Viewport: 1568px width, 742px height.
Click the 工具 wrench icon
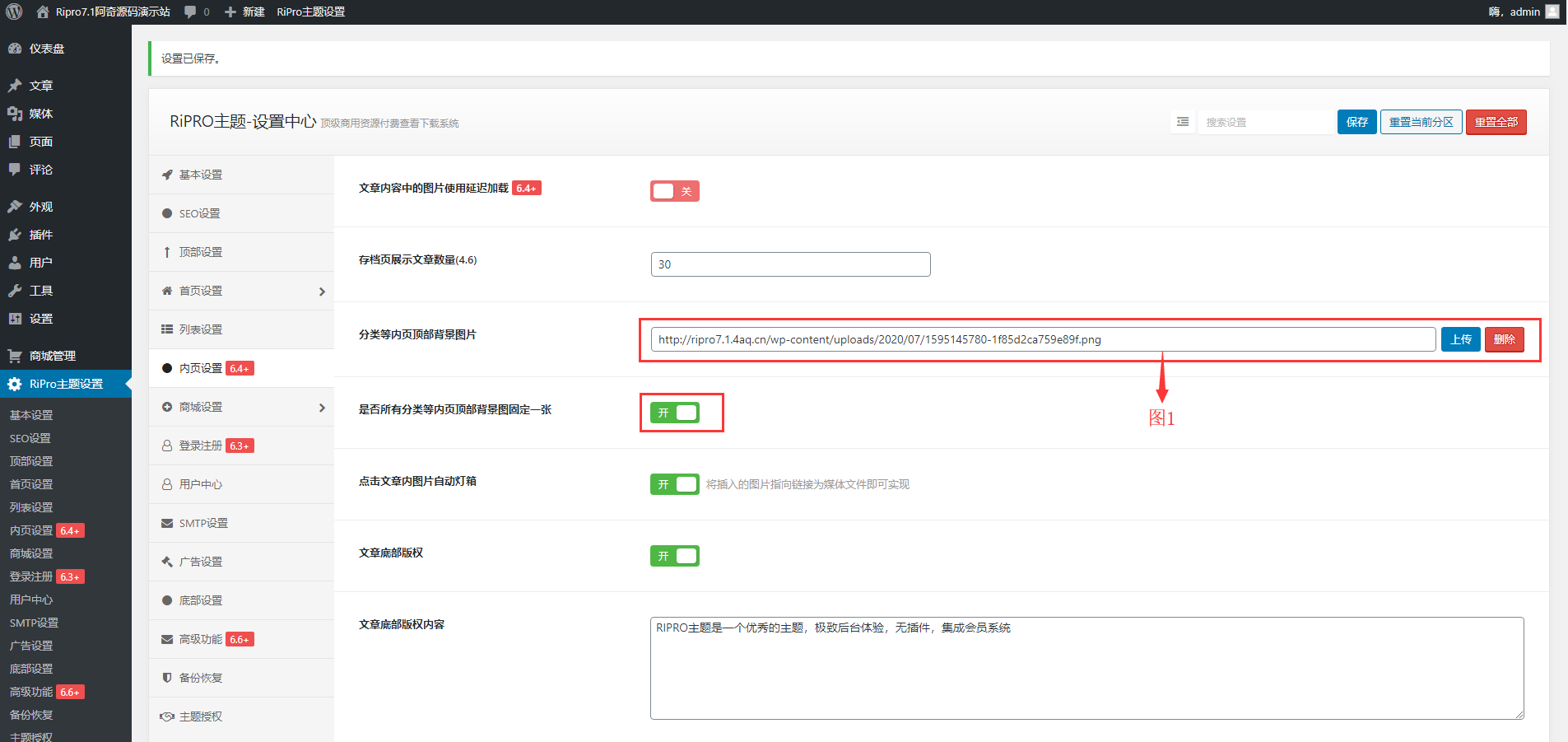pyautogui.click(x=15, y=291)
